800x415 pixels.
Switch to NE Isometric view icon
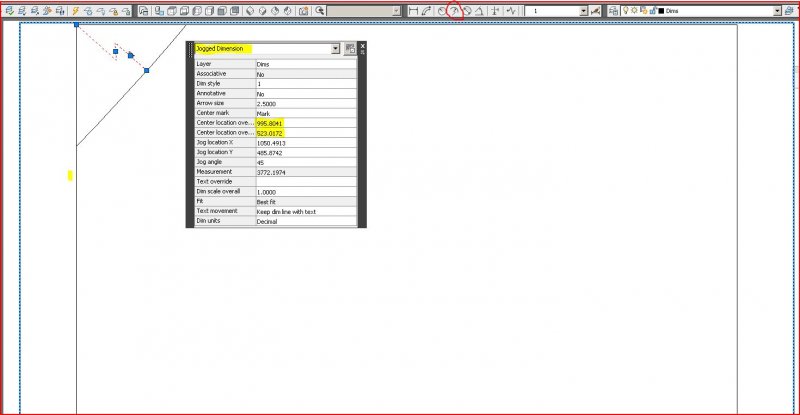point(275,11)
